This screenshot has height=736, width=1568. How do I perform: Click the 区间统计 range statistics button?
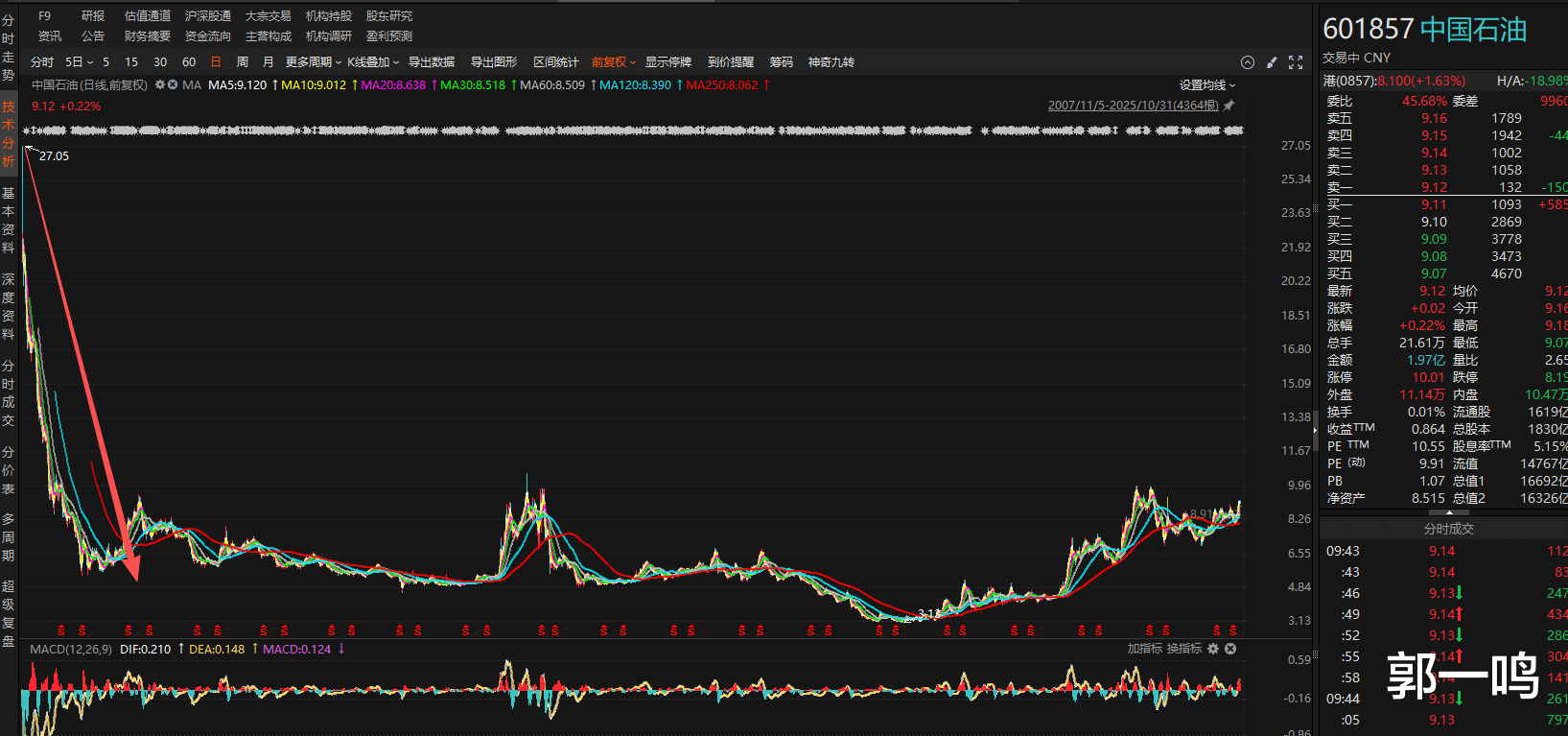tap(556, 62)
